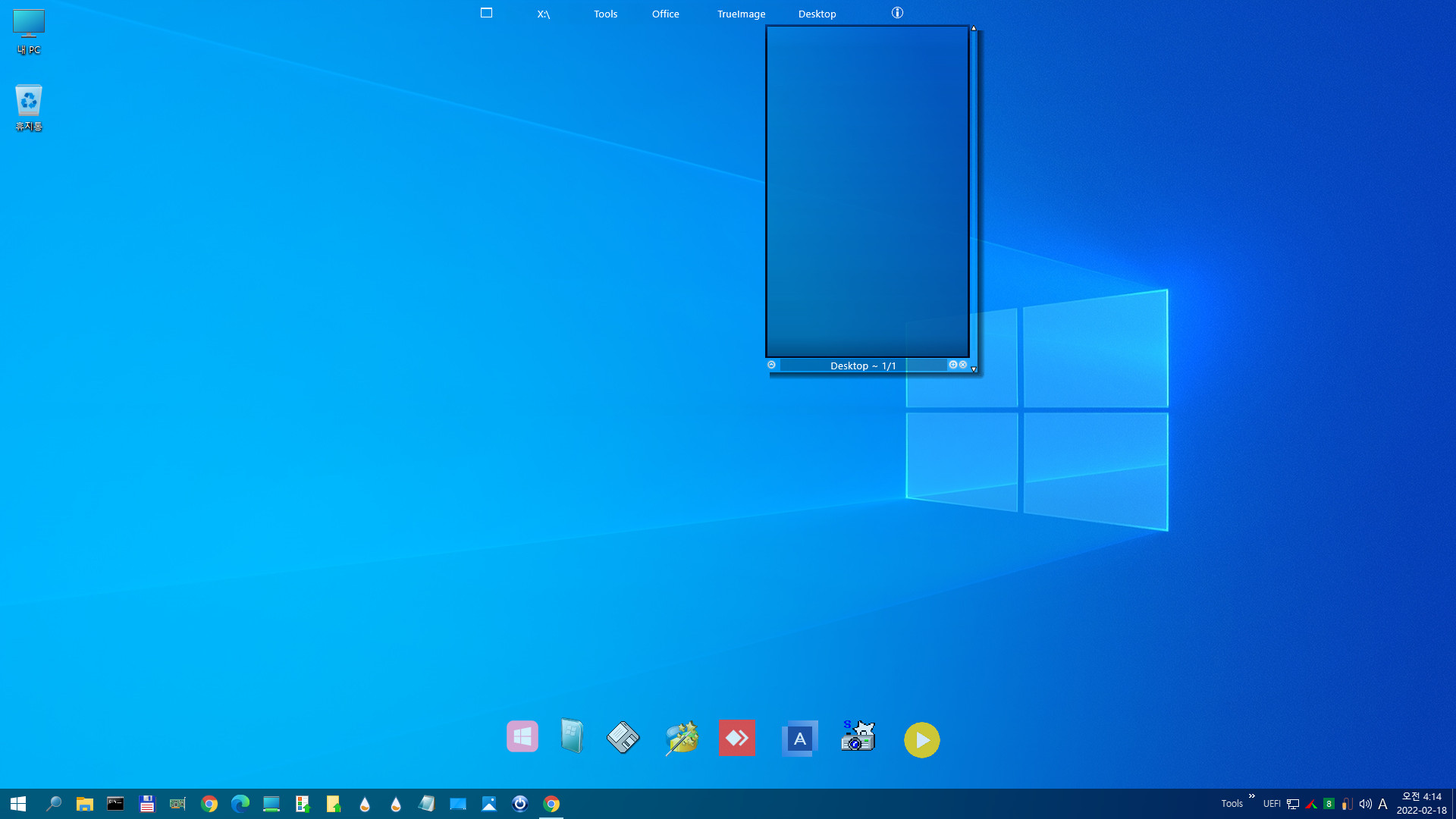Click the Desktop ~ 1/1 title label
Viewport: 1456px width, 819px height.
(863, 366)
